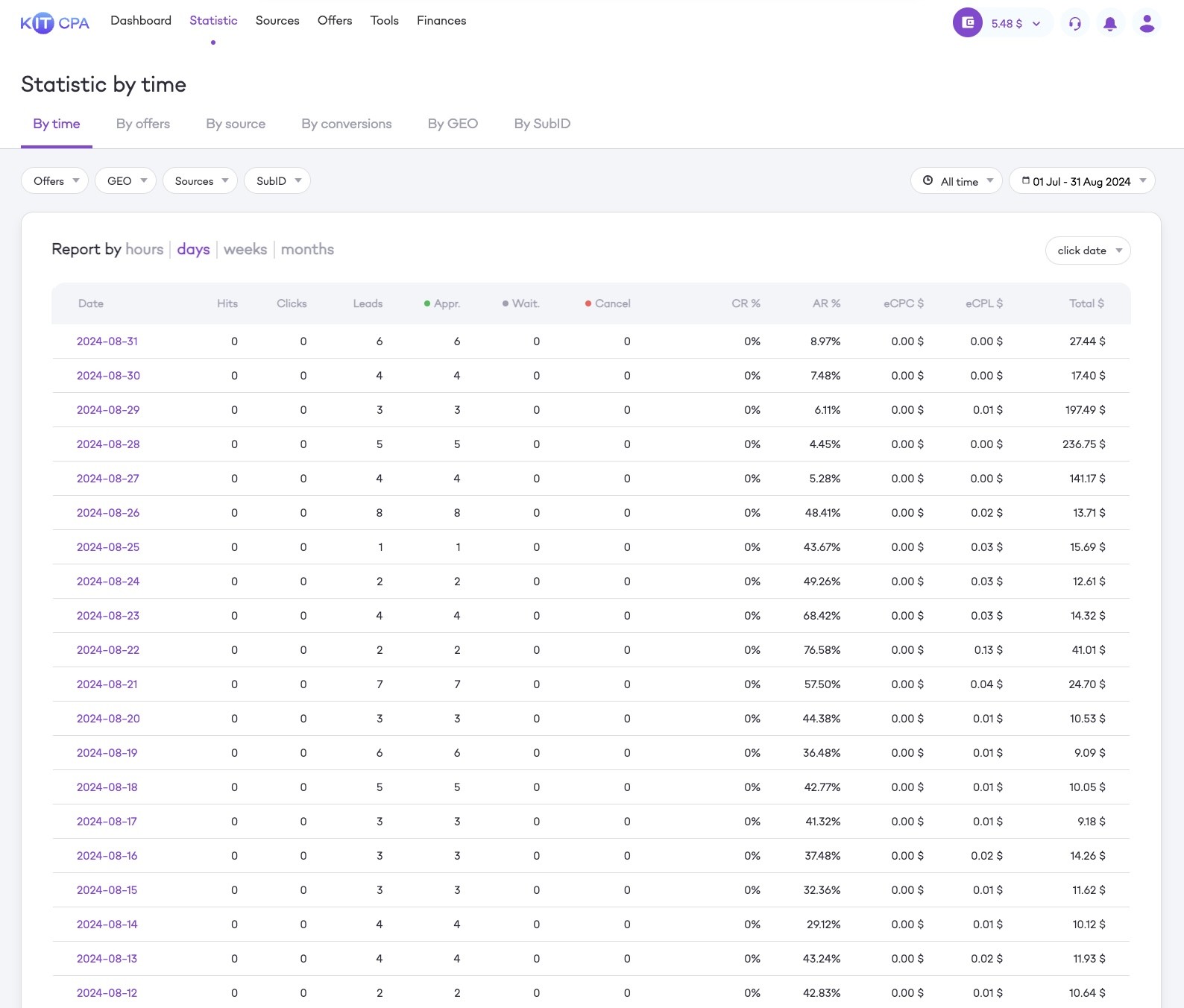
Task: Open the Finances menu item
Action: (441, 21)
